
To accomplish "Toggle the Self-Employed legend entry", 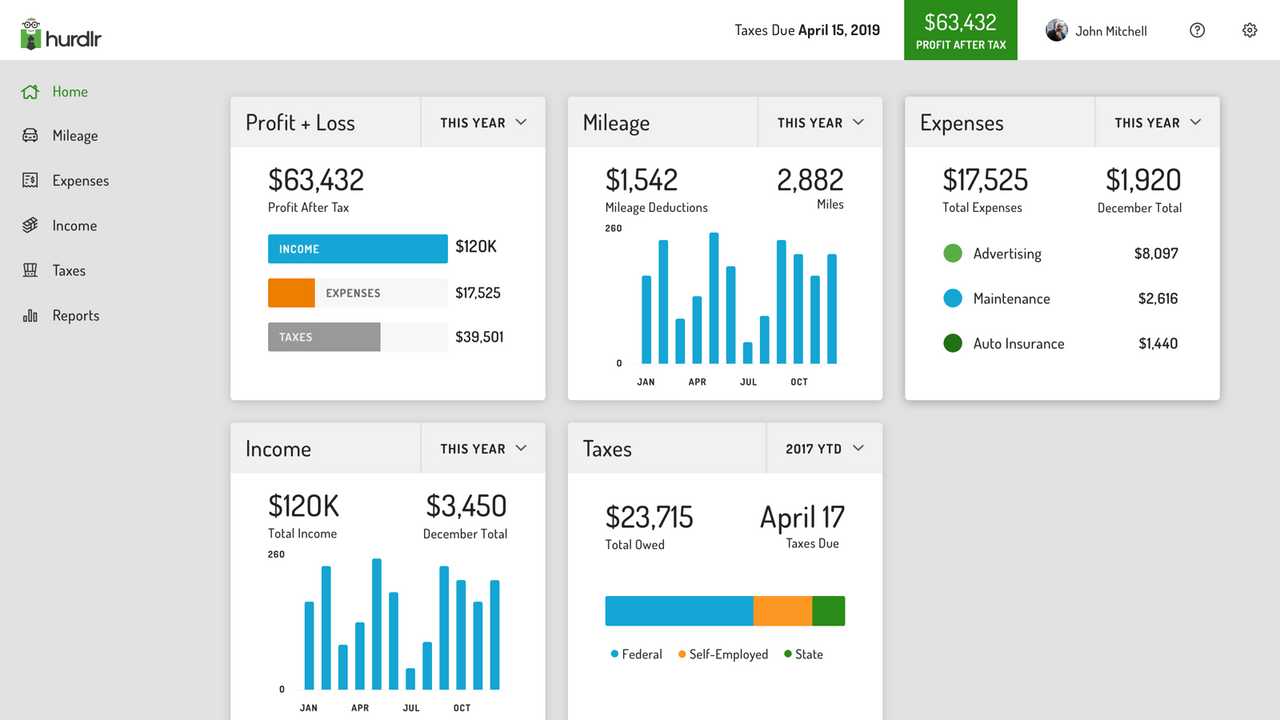I will (723, 653).
